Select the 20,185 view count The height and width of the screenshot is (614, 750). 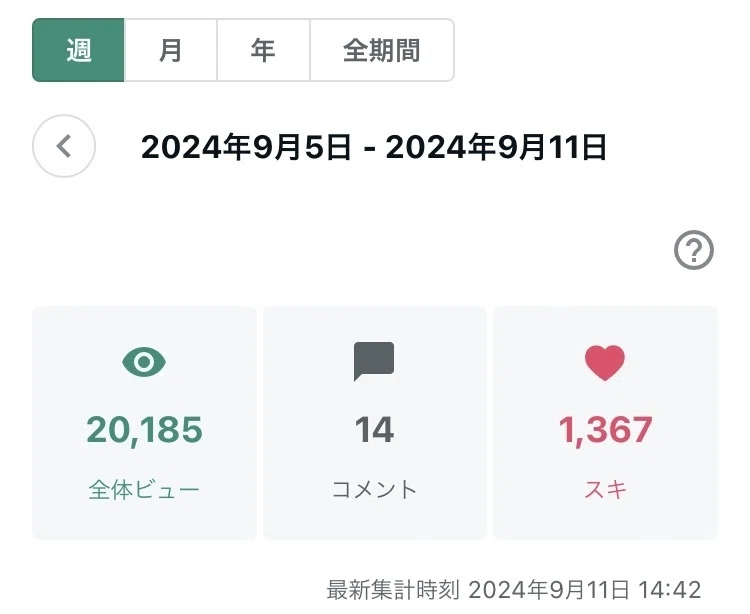[x=144, y=430]
